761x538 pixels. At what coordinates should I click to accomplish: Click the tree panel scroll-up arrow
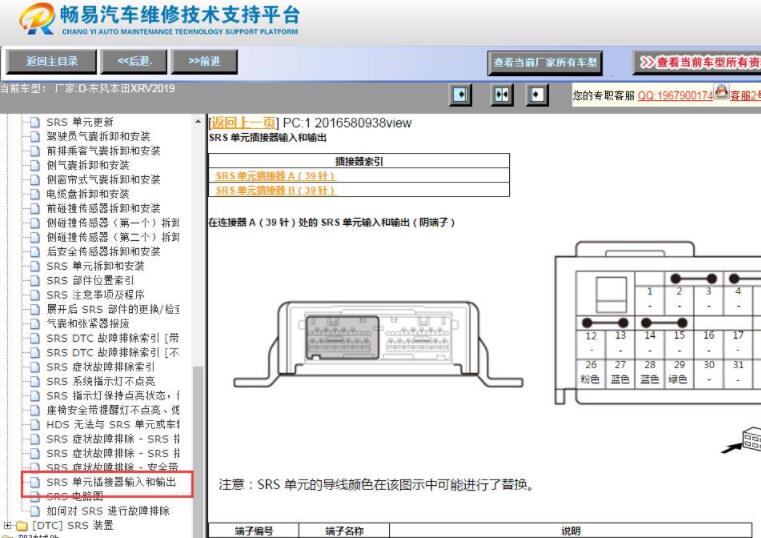coord(198,121)
